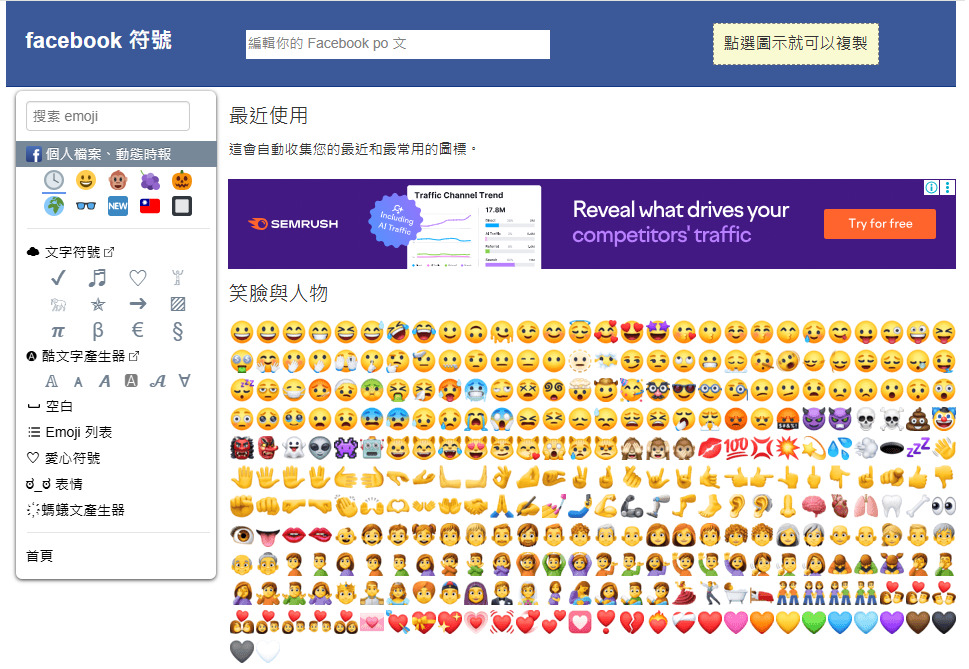Screen dimensions: 969x669
Task: Open the monkey face animals category
Action: pos(117,181)
